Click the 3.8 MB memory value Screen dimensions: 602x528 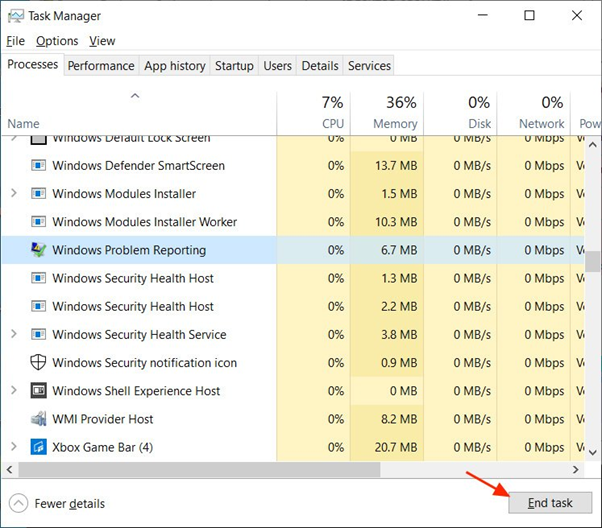pyautogui.click(x=399, y=334)
